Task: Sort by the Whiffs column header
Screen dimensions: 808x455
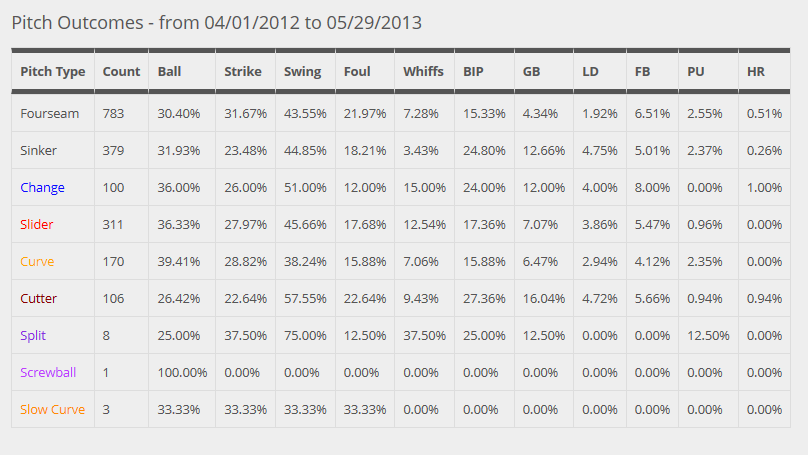Action: pos(423,72)
